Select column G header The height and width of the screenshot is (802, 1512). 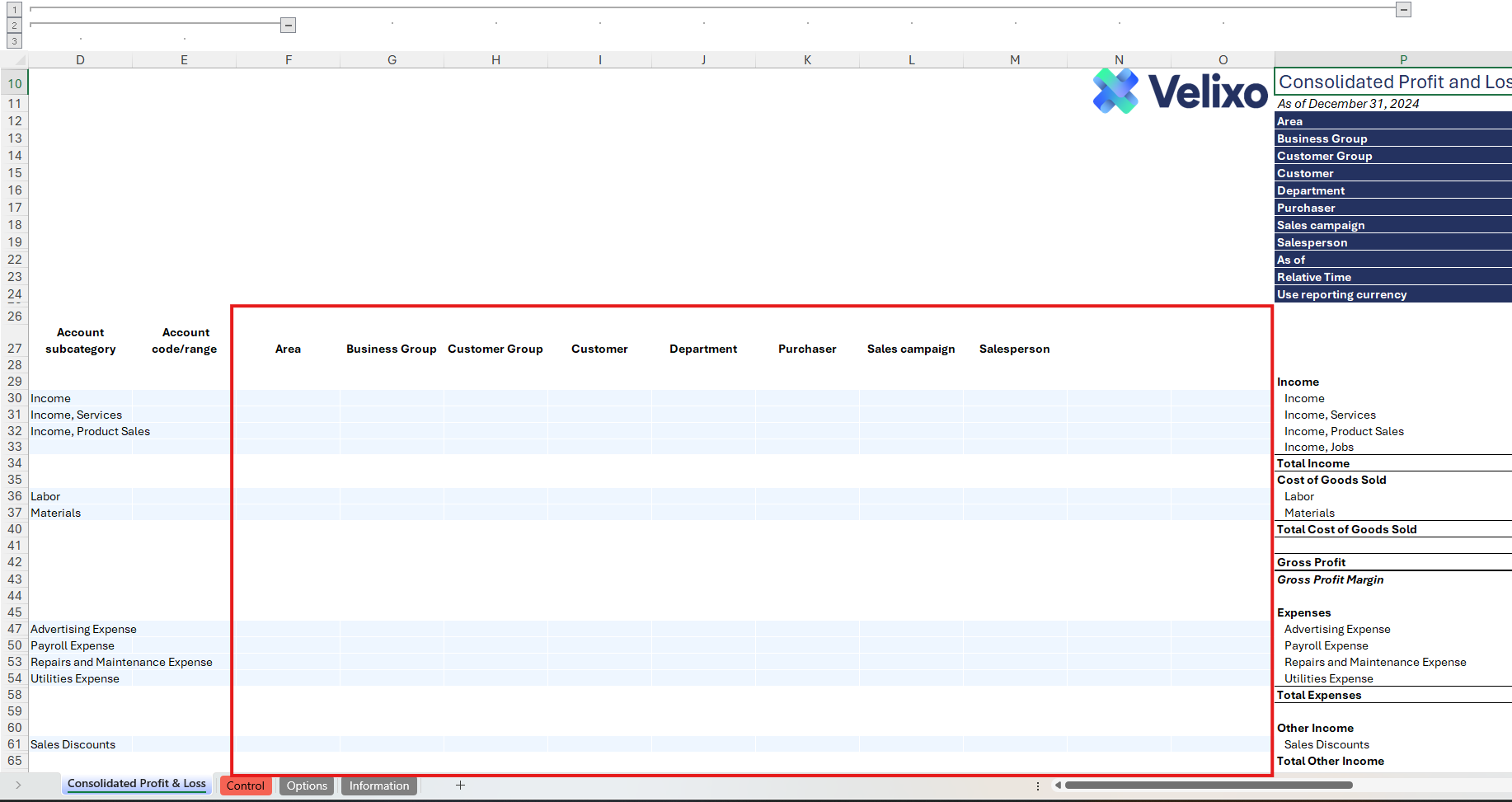click(392, 60)
